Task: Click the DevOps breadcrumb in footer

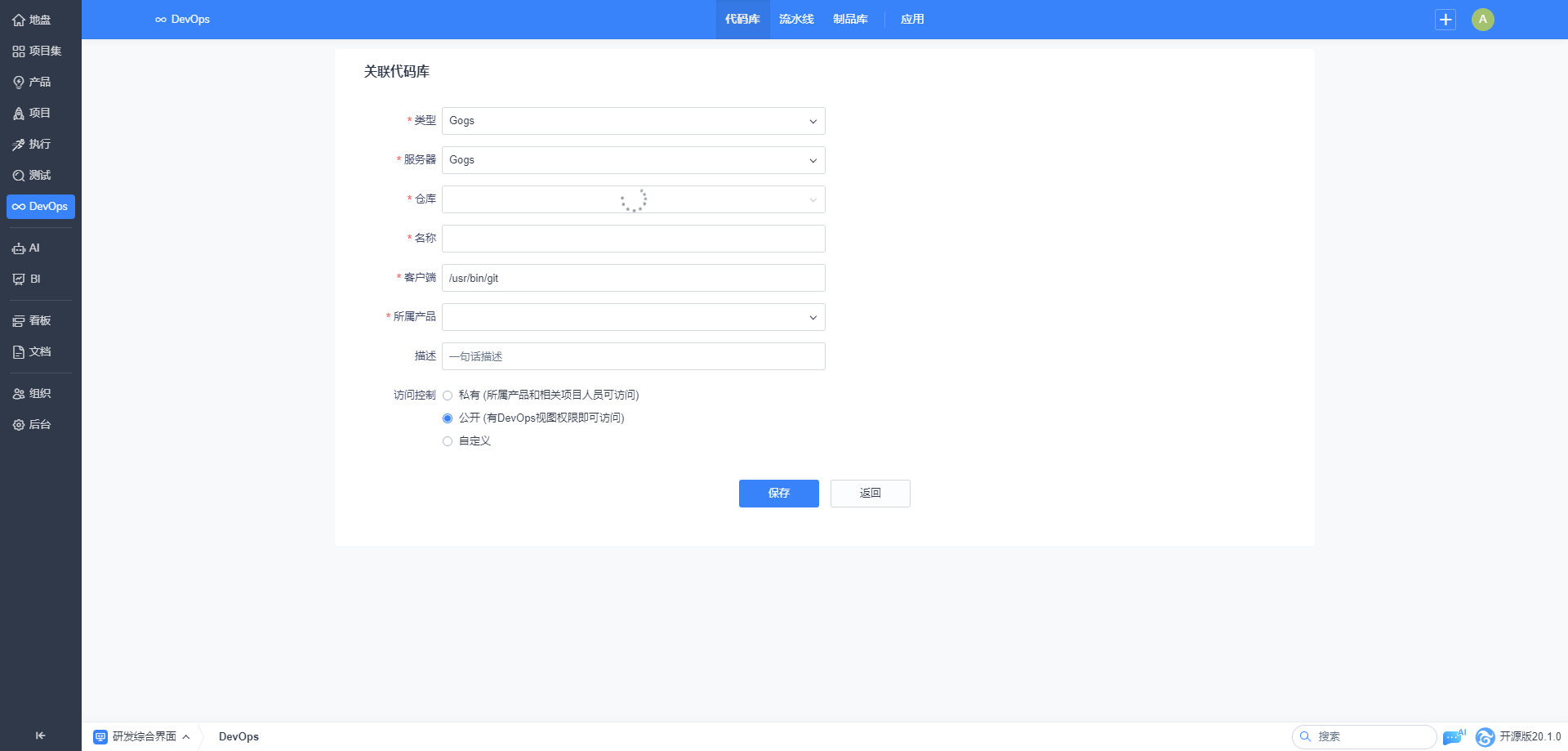Action: coord(238,736)
